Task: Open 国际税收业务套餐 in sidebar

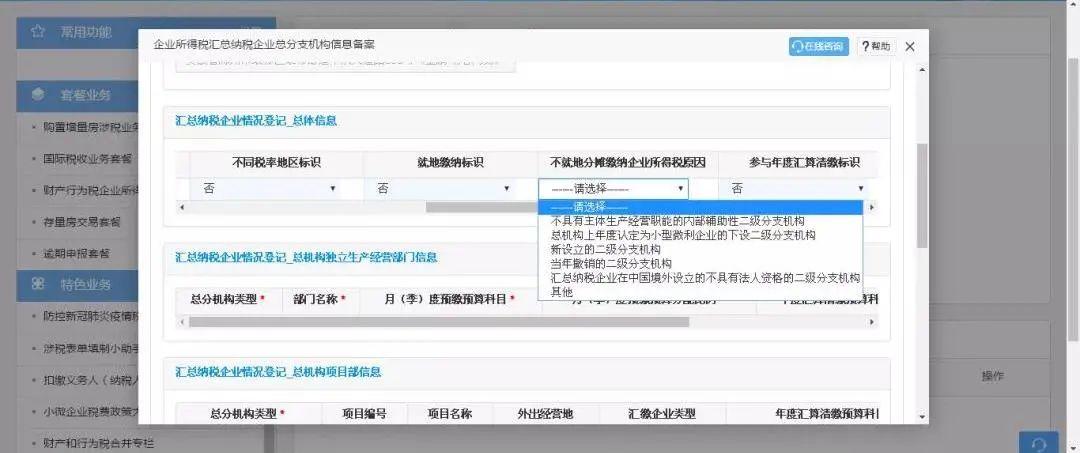Action: point(87,158)
